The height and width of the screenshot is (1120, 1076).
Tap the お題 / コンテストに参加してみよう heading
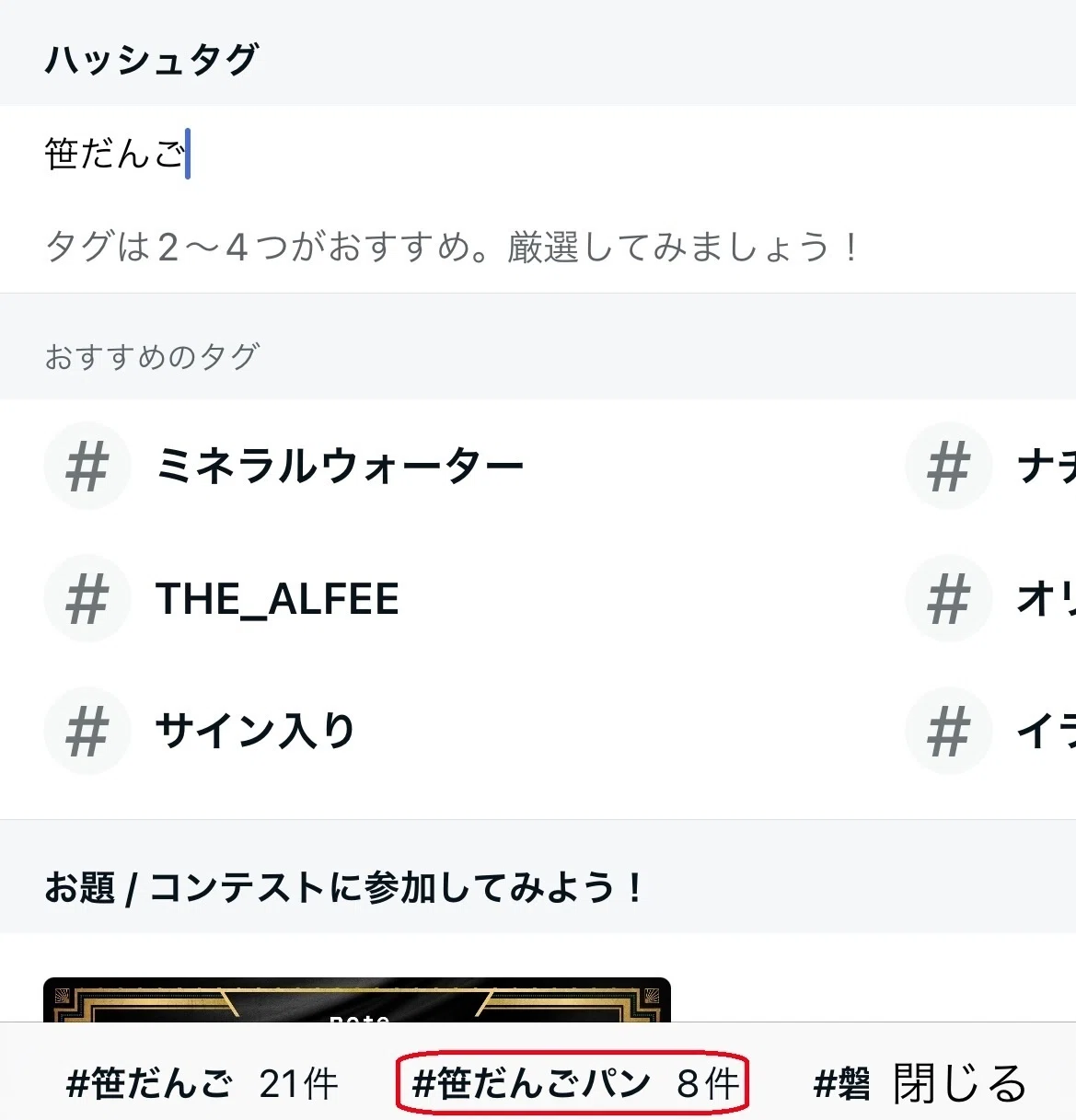[x=343, y=888]
